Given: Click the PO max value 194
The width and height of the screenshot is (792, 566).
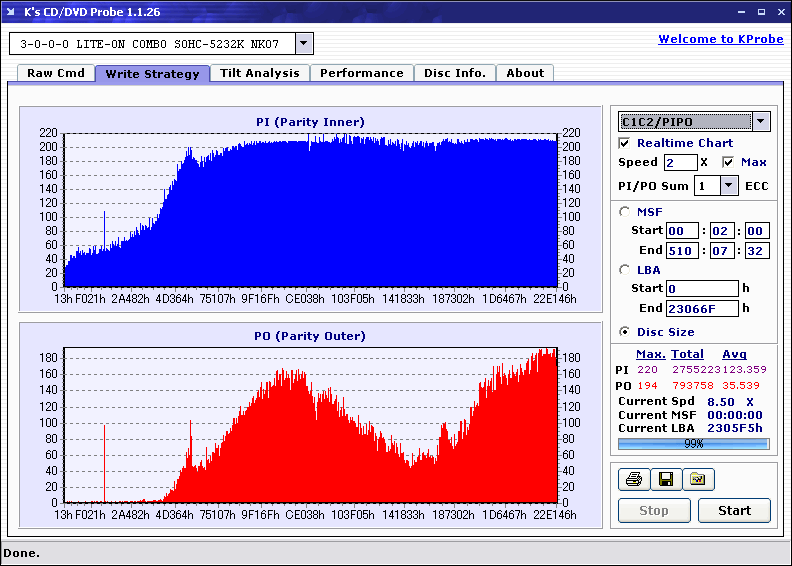Looking at the screenshot, I should [x=648, y=386].
